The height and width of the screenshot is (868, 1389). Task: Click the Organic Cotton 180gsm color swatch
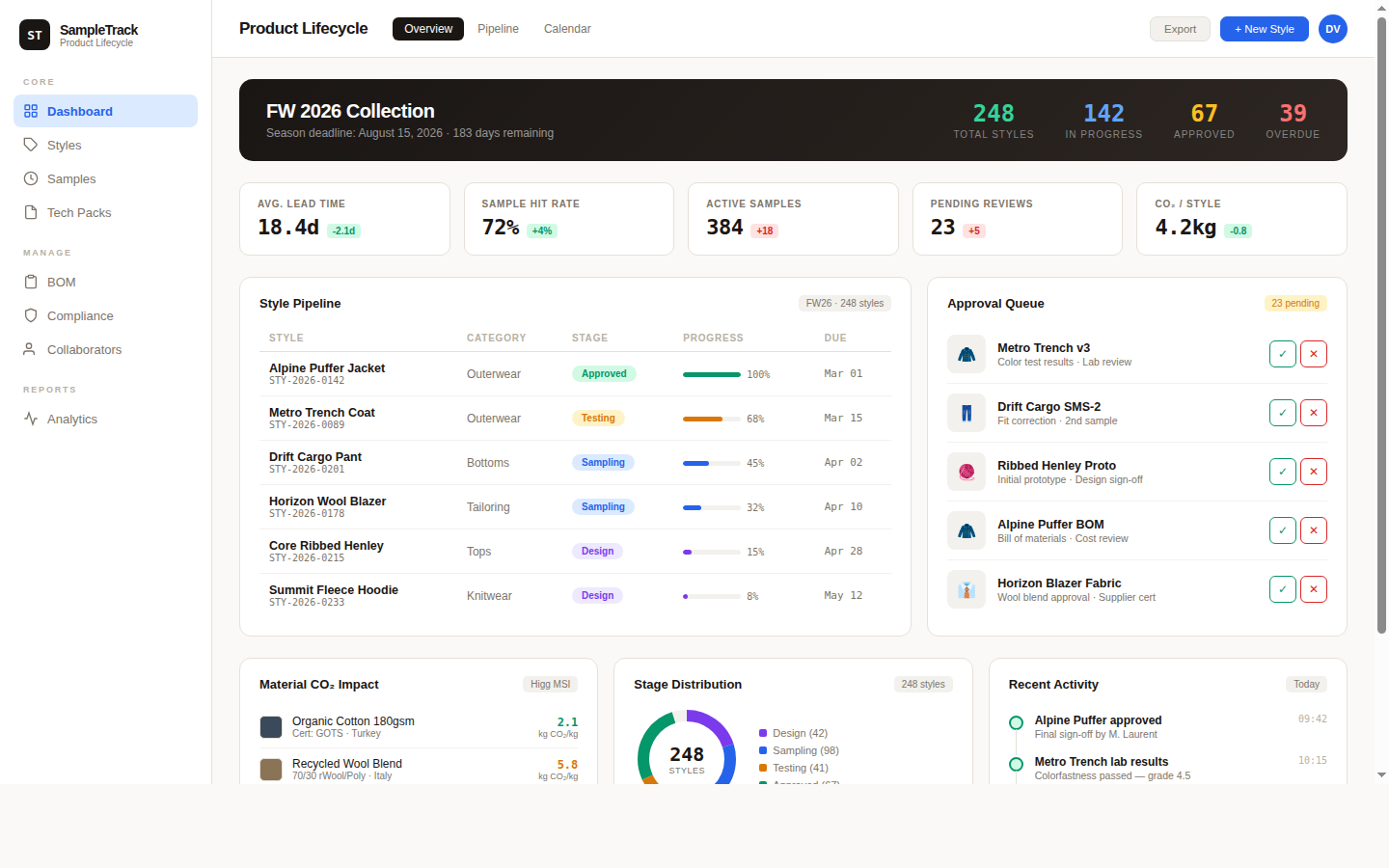point(271,727)
